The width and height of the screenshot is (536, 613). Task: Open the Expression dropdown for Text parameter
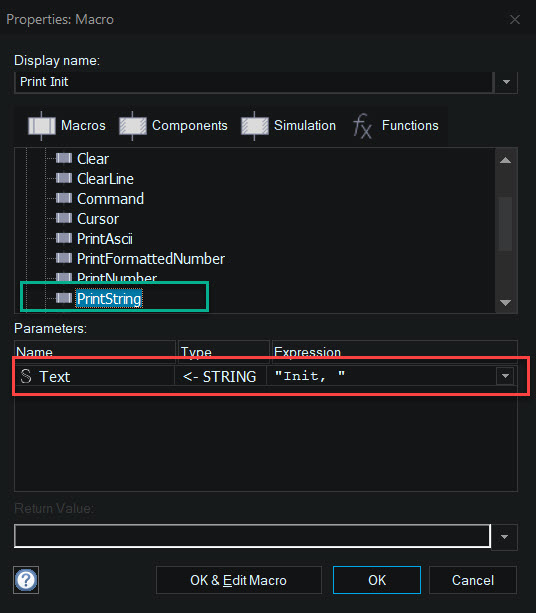coord(505,376)
